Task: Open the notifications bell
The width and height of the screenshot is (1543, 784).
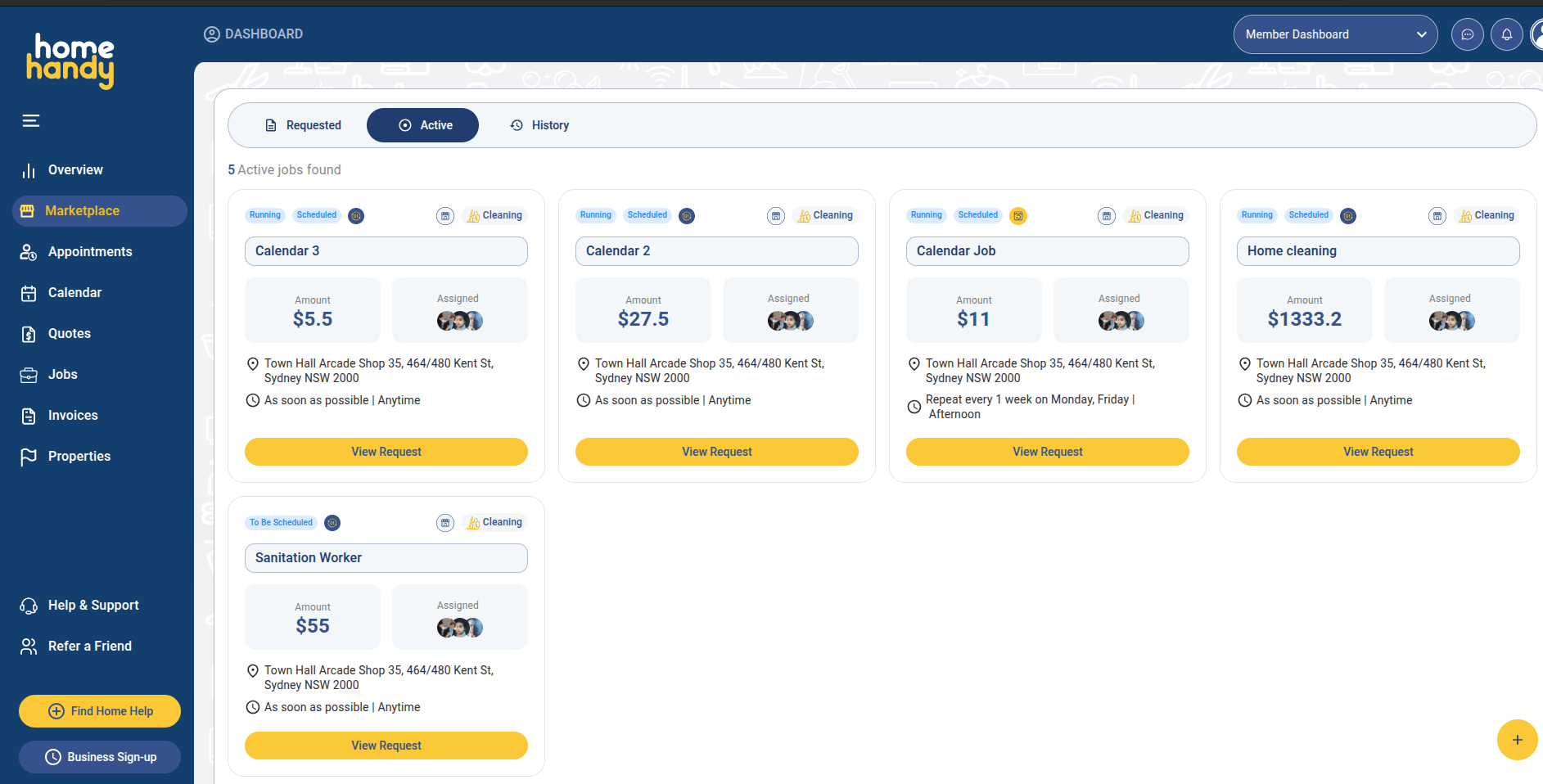Action: coord(1506,34)
